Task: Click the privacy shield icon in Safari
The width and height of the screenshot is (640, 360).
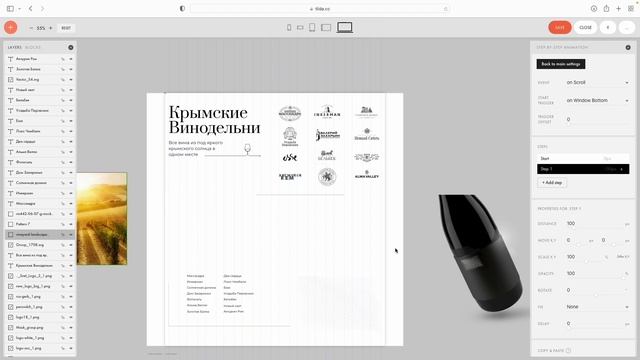Action: pyautogui.click(x=182, y=9)
